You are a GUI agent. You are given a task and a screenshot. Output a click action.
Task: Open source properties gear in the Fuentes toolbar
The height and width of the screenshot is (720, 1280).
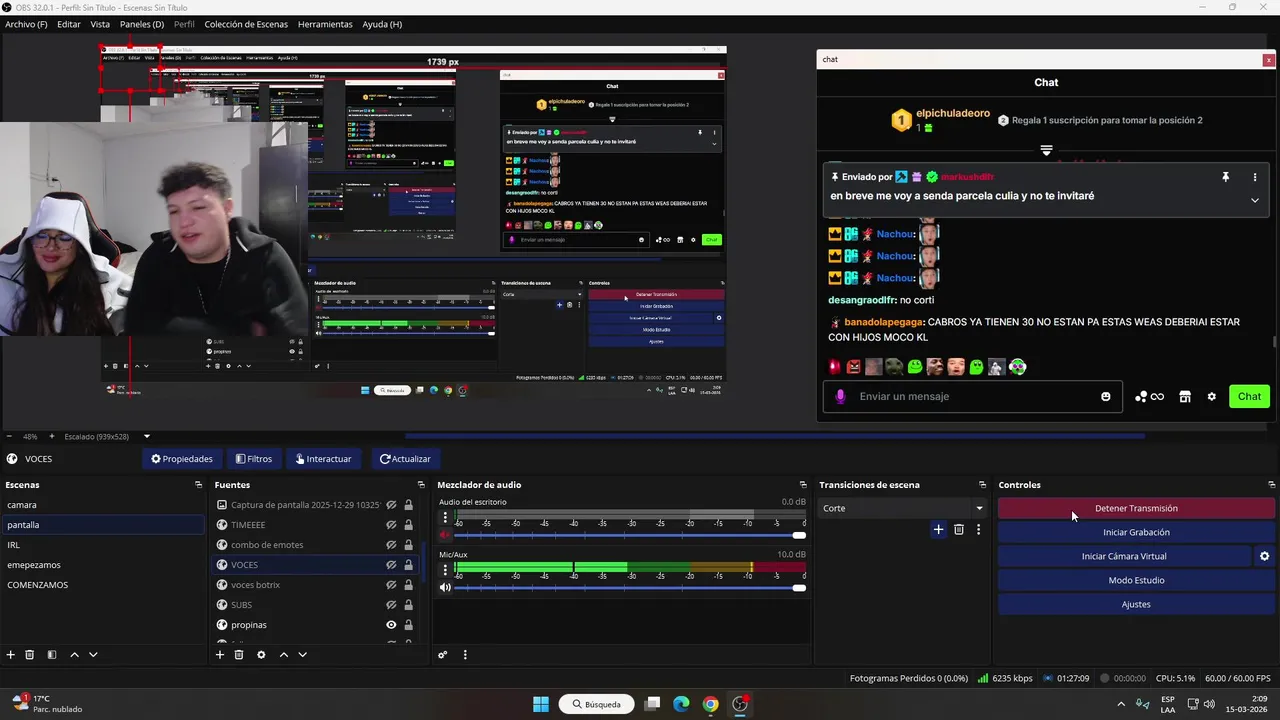[261, 655]
